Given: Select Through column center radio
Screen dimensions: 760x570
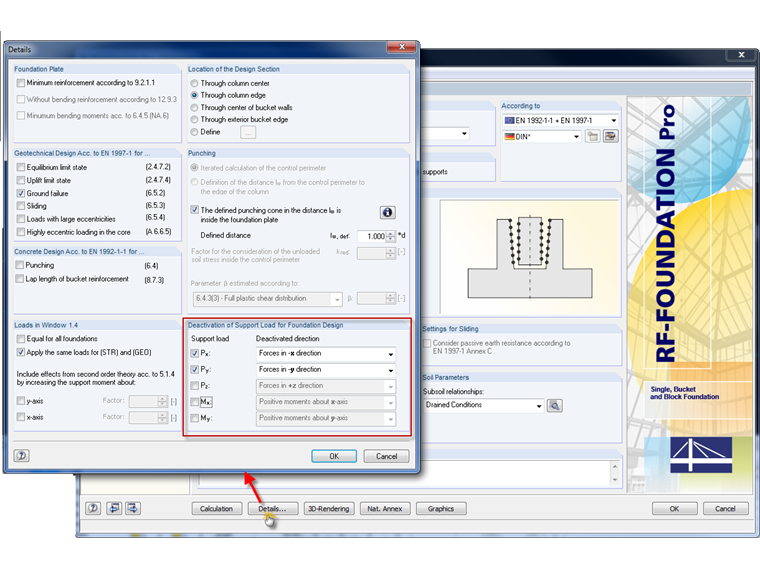Looking at the screenshot, I should point(194,83).
